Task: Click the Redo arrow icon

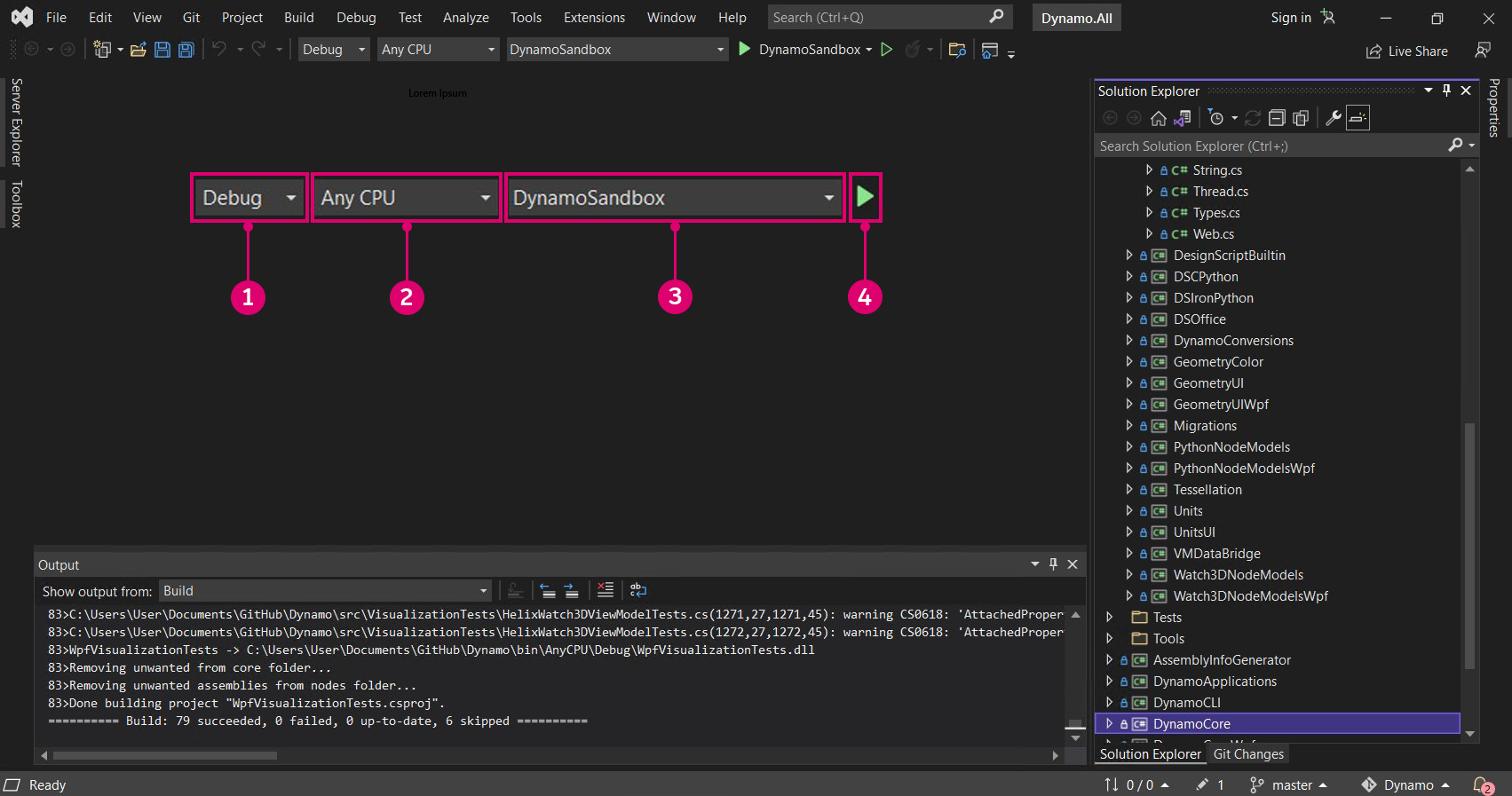Action: [258, 50]
